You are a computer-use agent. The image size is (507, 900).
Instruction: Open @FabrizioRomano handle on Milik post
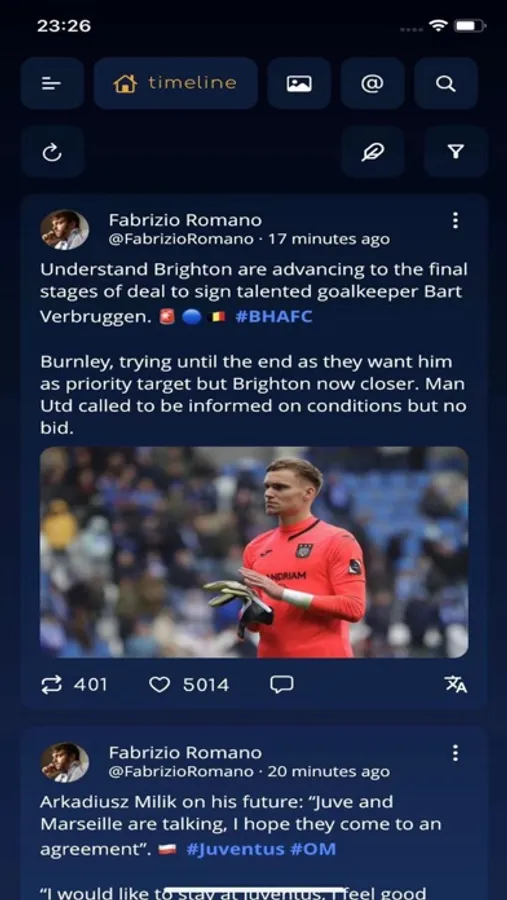tap(181, 771)
